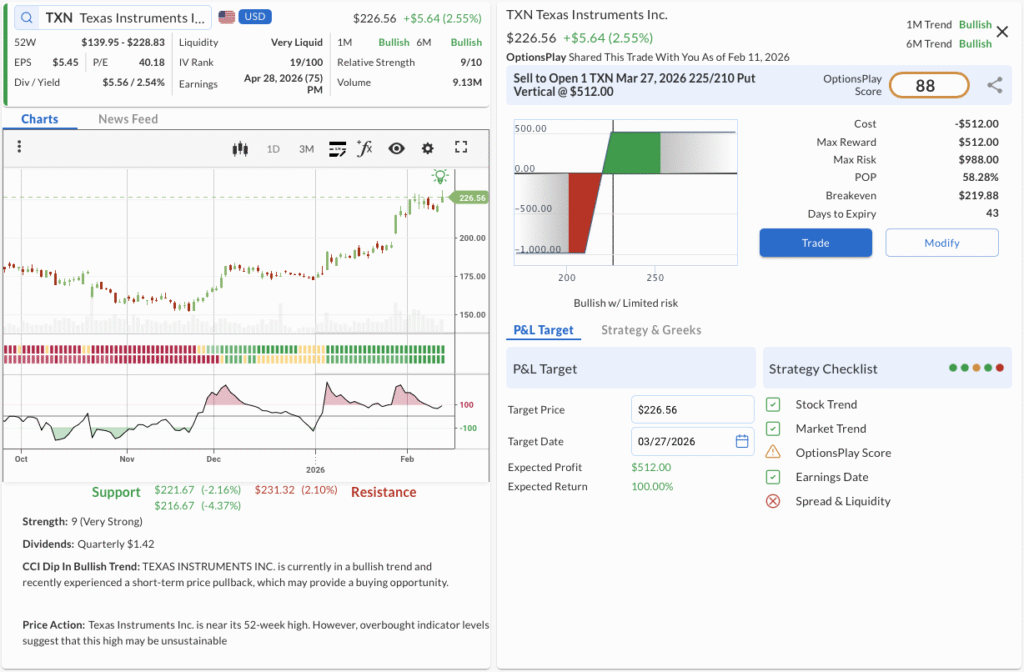Change the 1D chart interval
The image size is (1024, 672).
pos(273,149)
